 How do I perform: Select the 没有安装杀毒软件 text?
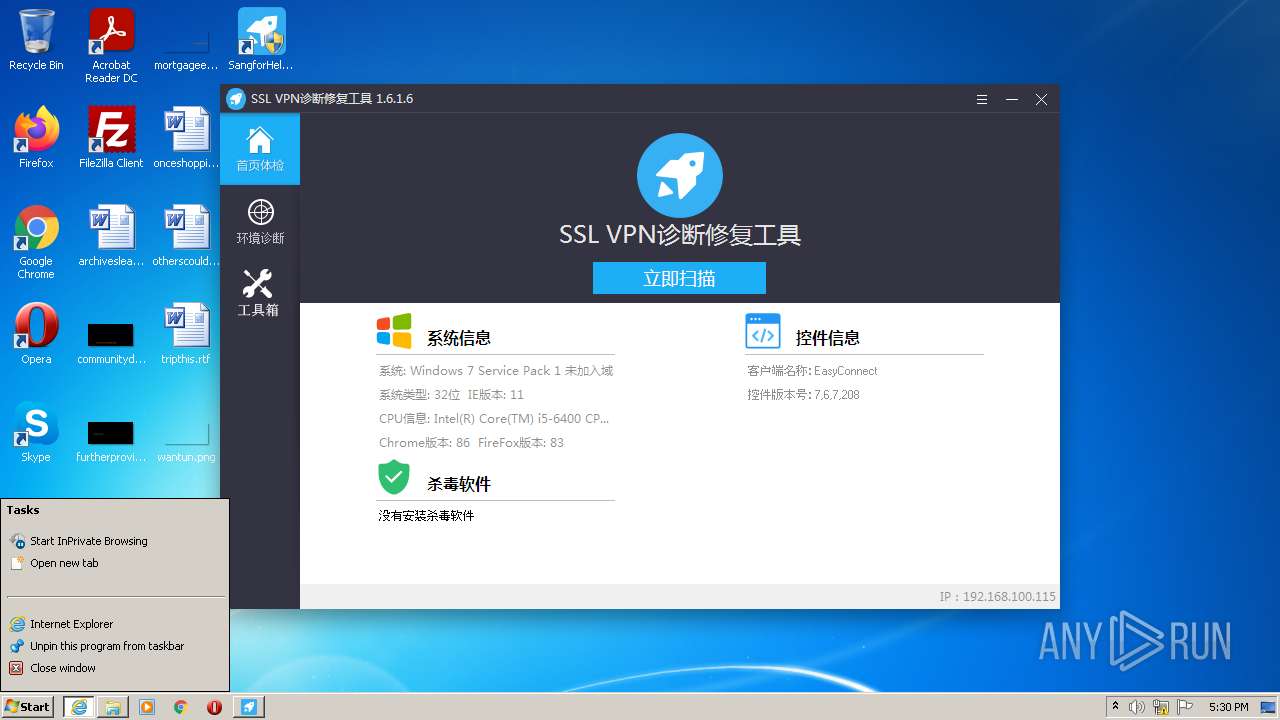[426, 516]
